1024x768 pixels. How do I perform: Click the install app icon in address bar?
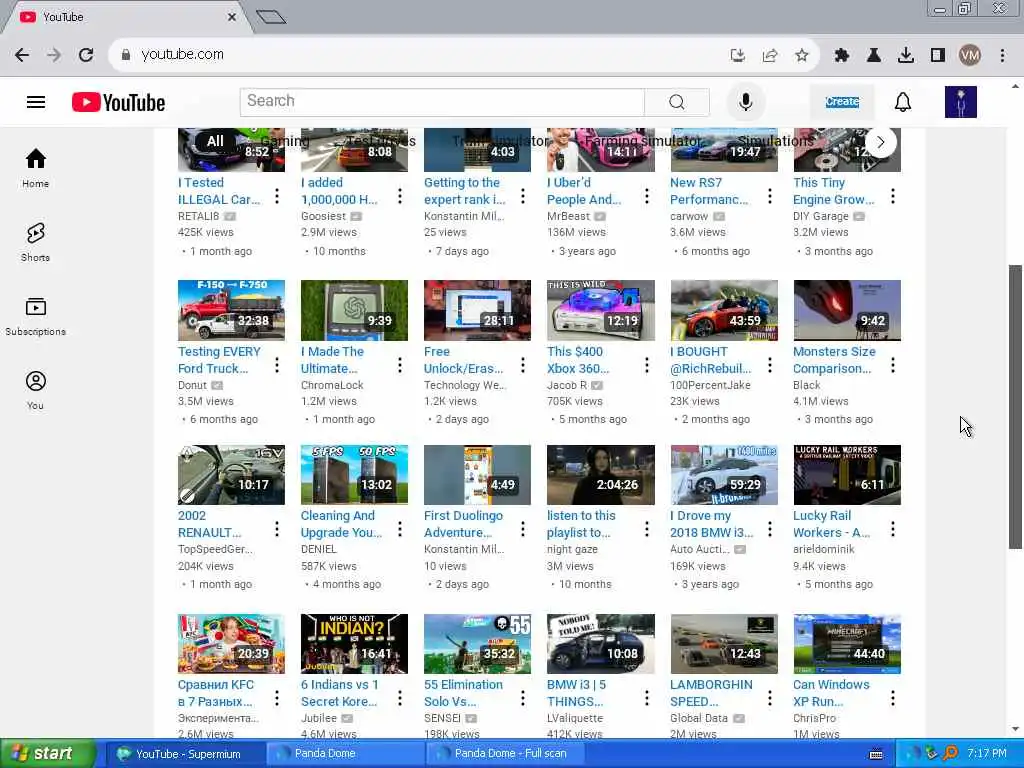[x=738, y=56]
